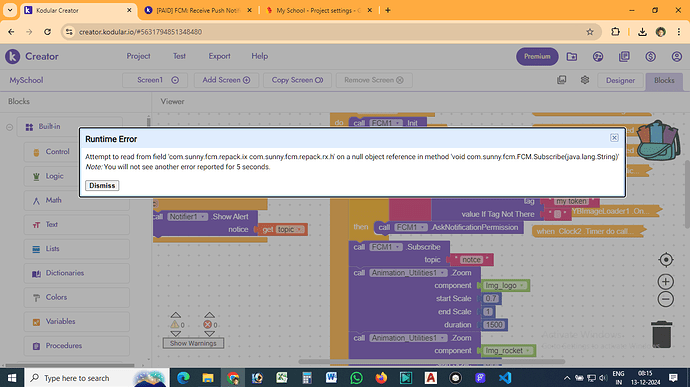Open the Export menu

click(x=219, y=56)
